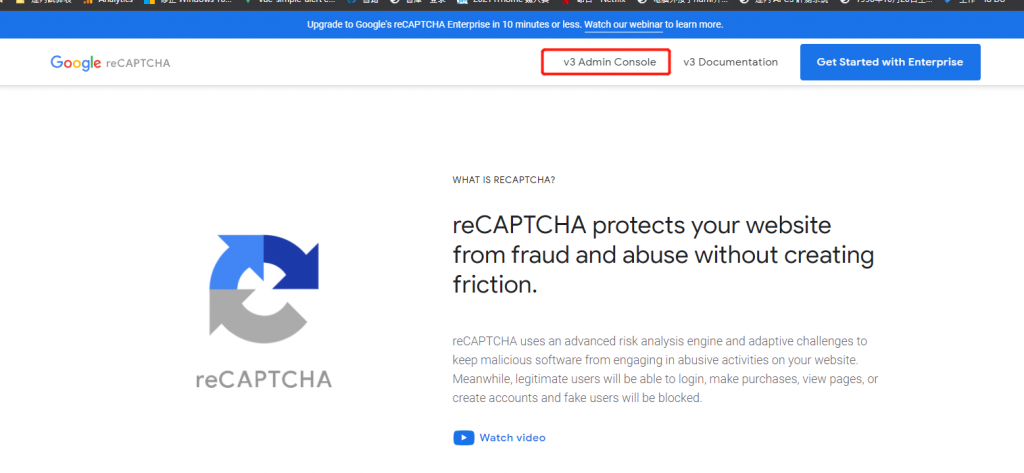The image size is (1024, 473).
Task: Click Get Started with Enterprise button
Action: pyautogui.click(x=889, y=62)
